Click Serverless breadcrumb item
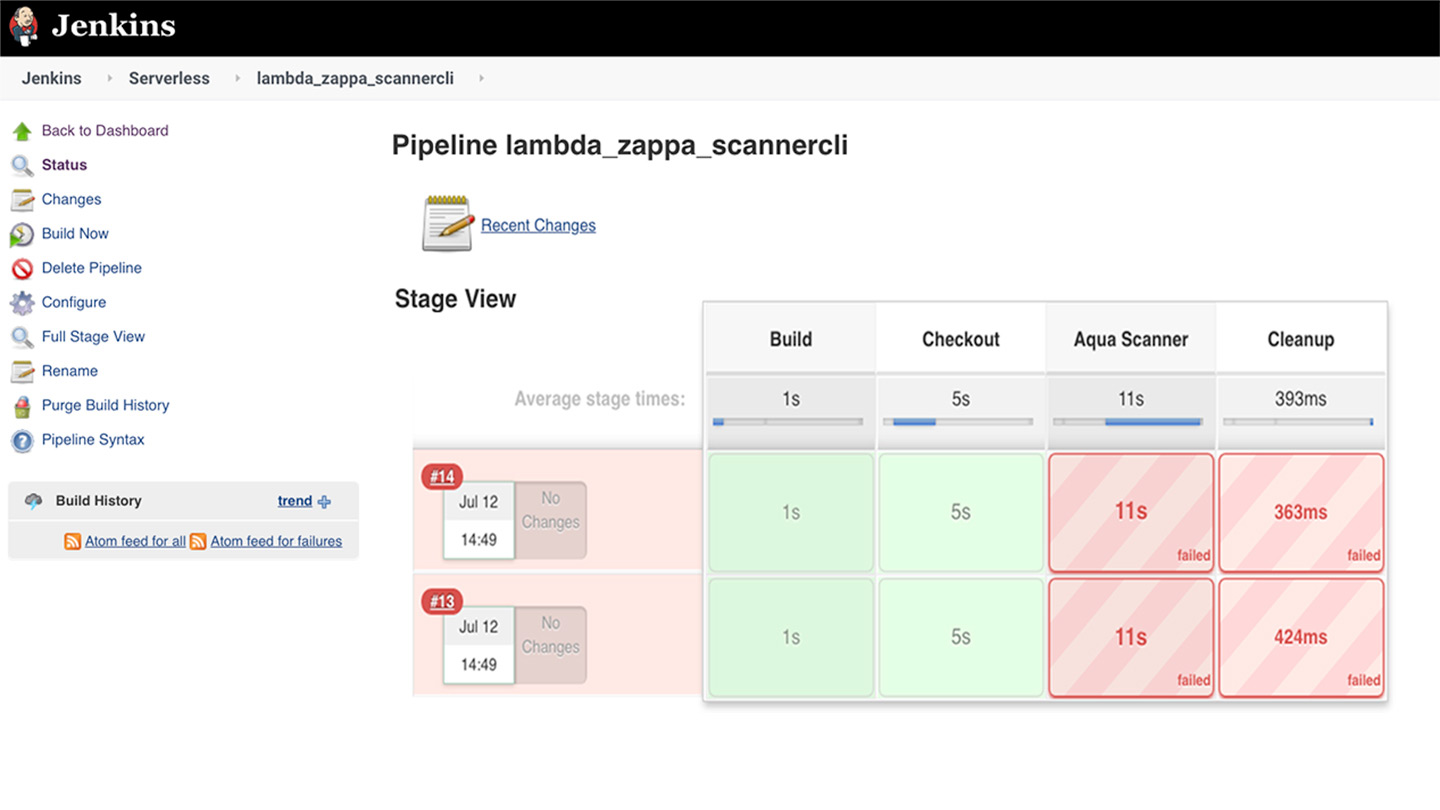This screenshot has height=810, width=1440. point(169,78)
